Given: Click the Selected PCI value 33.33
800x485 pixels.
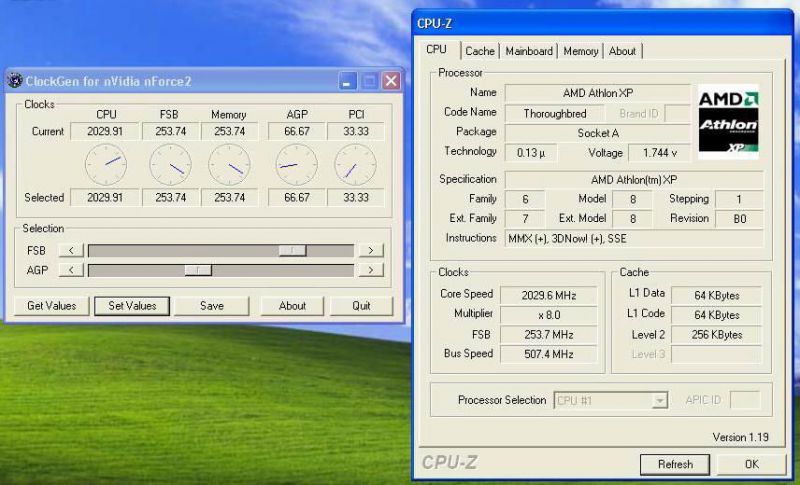Looking at the screenshot, I should (356, 197).
